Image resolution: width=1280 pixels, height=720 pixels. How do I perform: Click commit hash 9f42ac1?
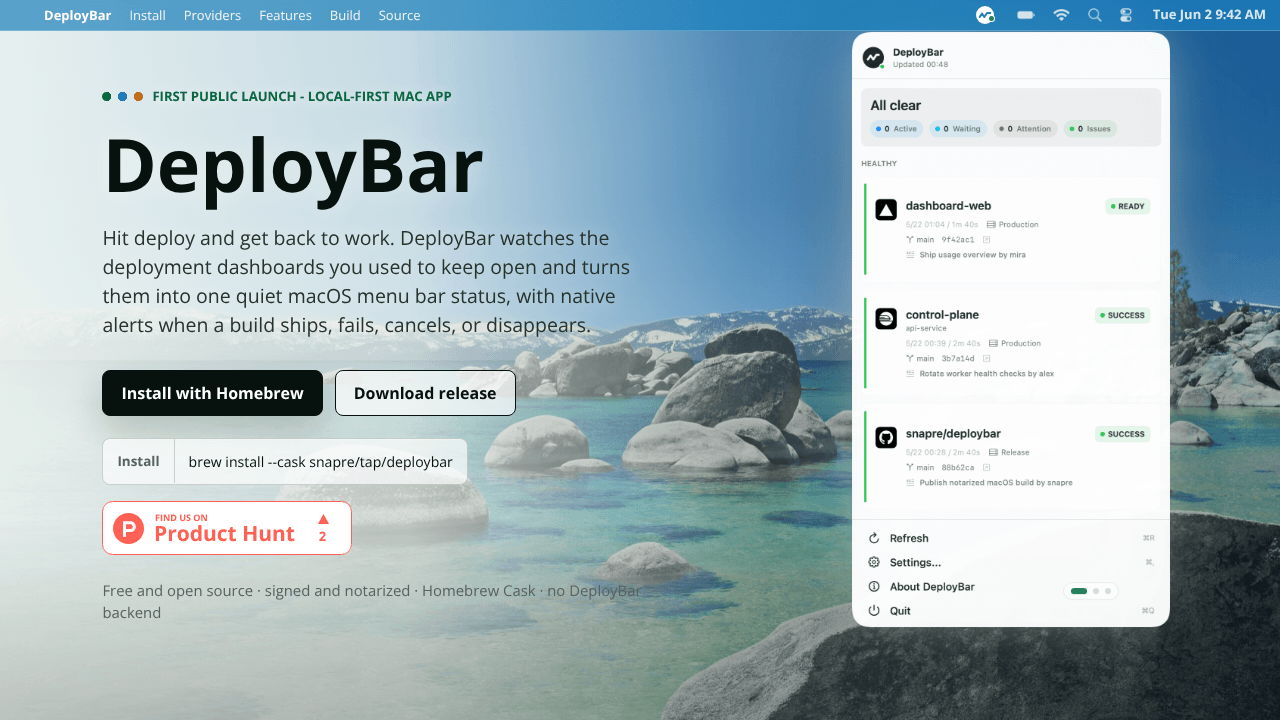point(958,240)
